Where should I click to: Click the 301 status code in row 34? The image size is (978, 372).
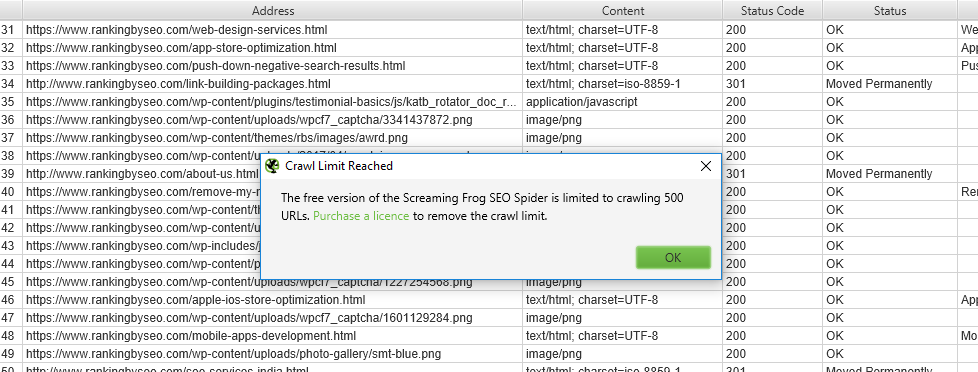pyautogui.click(x=736, y=84)
